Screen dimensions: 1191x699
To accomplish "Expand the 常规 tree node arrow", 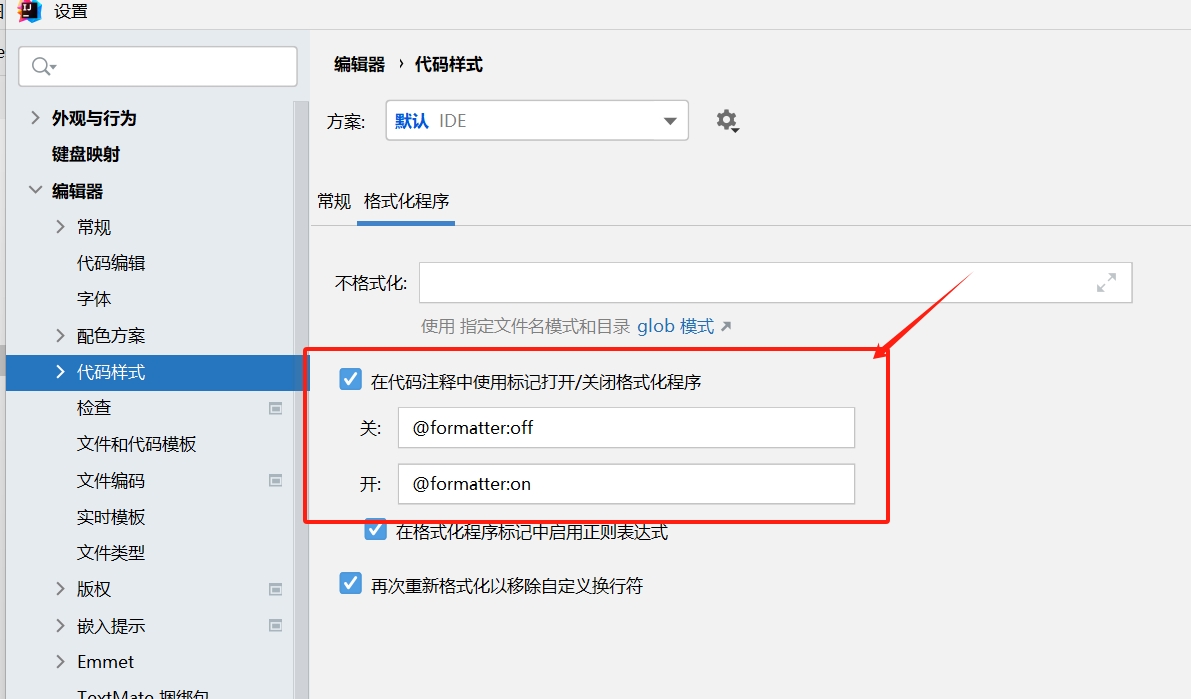I will pyautogui.click(x=60, y=226).
